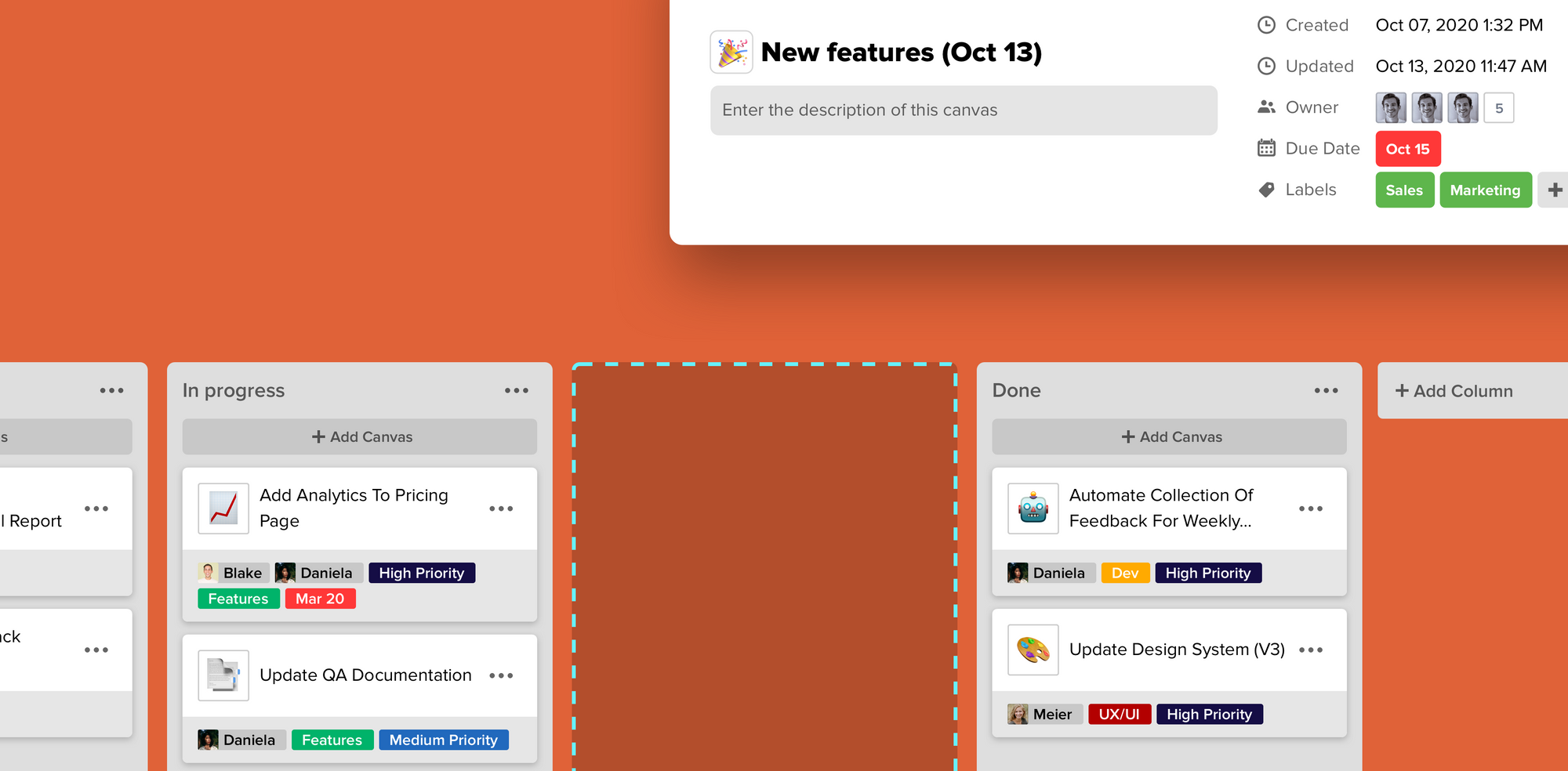Select the Sales label

[x=1404, y=190]
